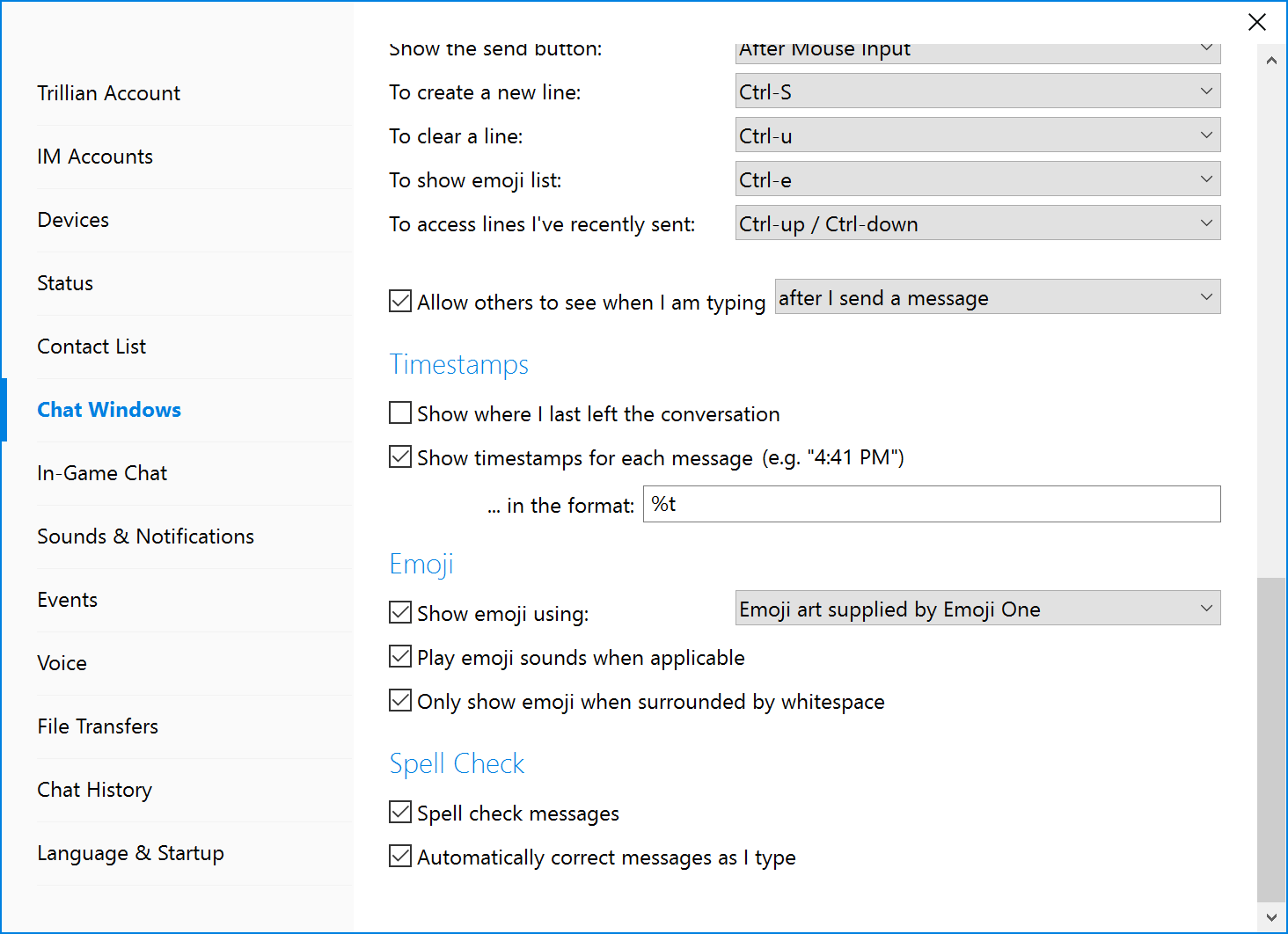Click the scrollbar up arrow
Image resolution: width=1288 pixels, height=934 pixels.
click(x=1271, y=60)
